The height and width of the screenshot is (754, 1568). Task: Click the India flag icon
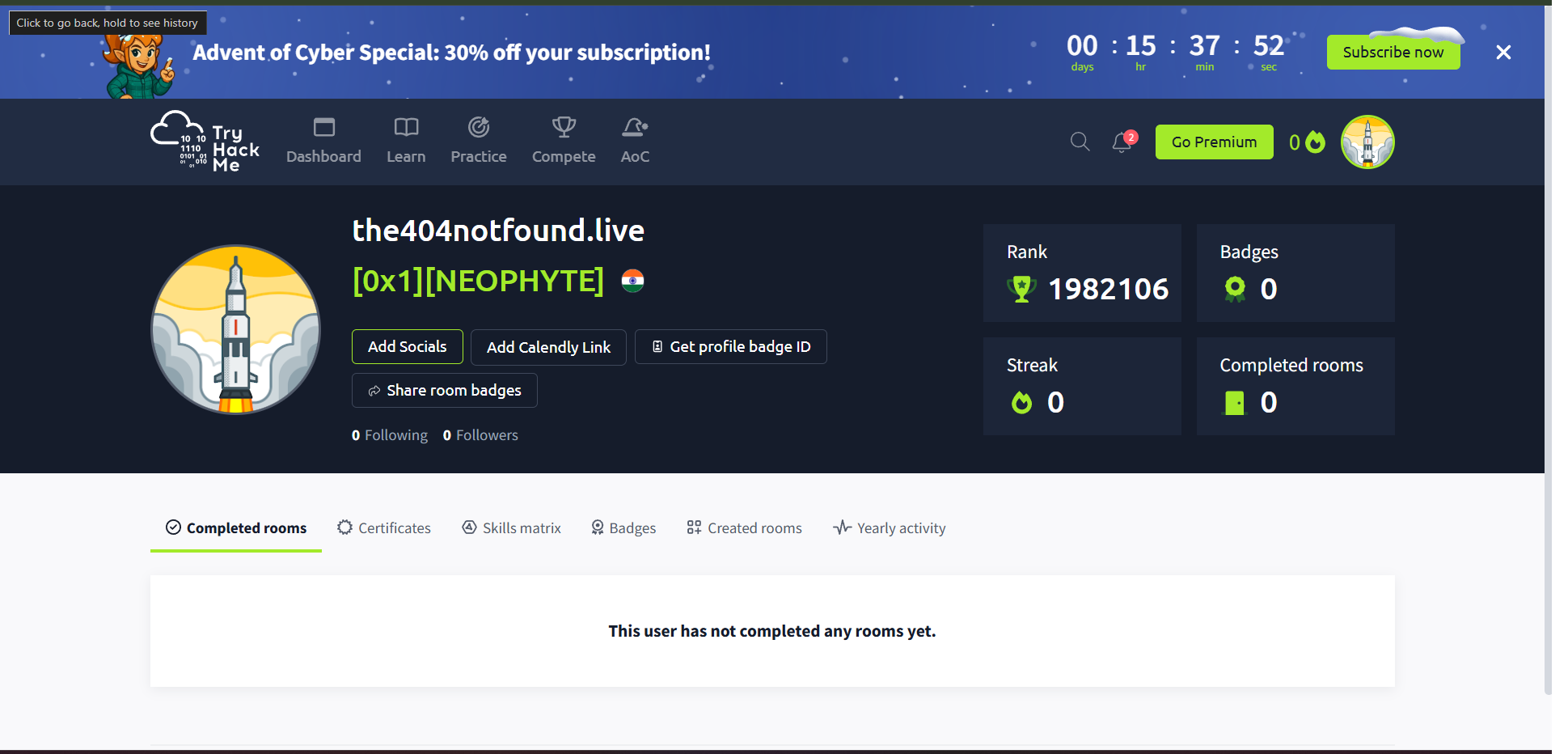click(x=632, y=281)
